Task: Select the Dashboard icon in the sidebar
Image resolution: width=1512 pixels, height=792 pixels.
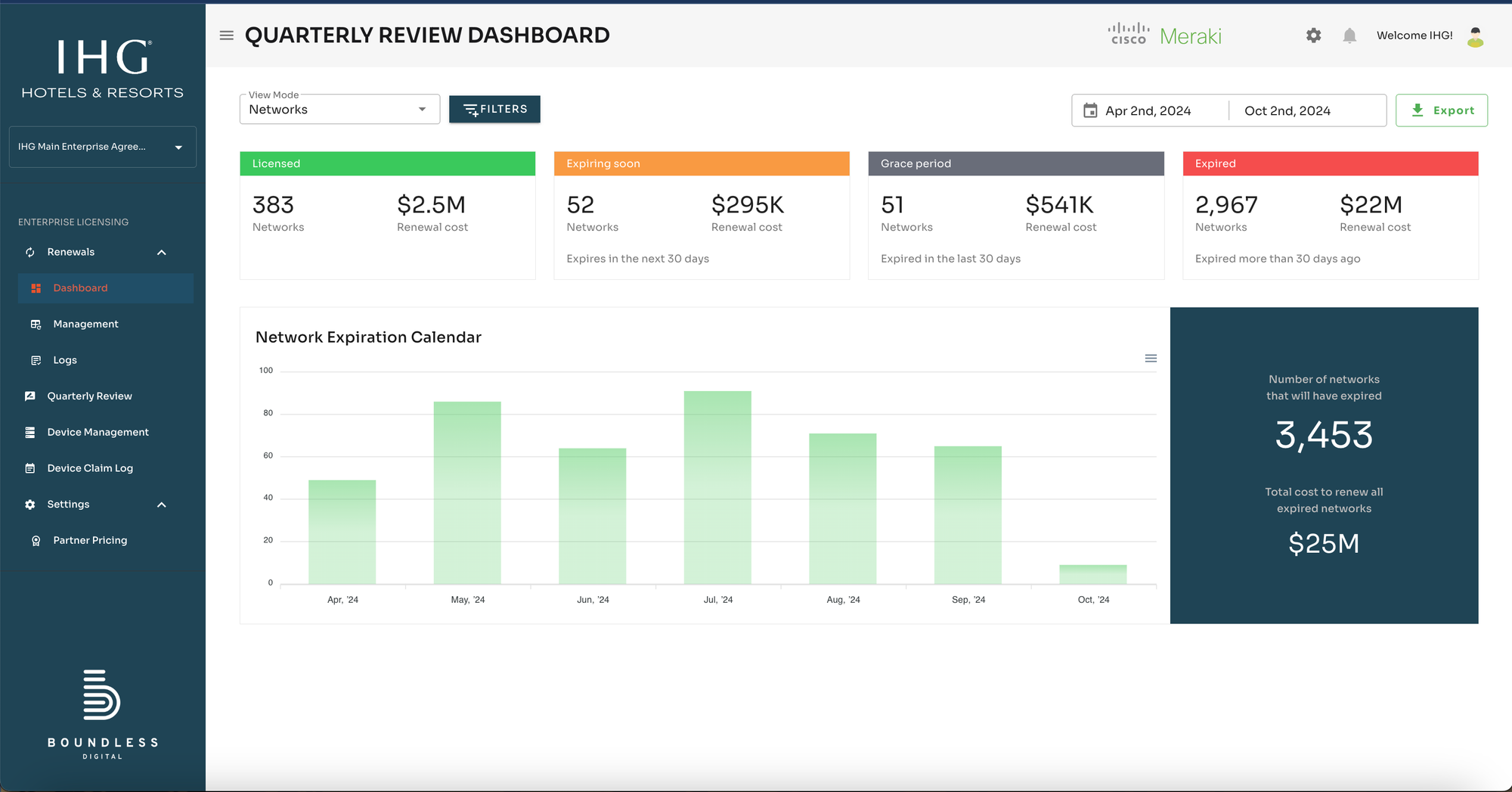Action: coord(36,288)
